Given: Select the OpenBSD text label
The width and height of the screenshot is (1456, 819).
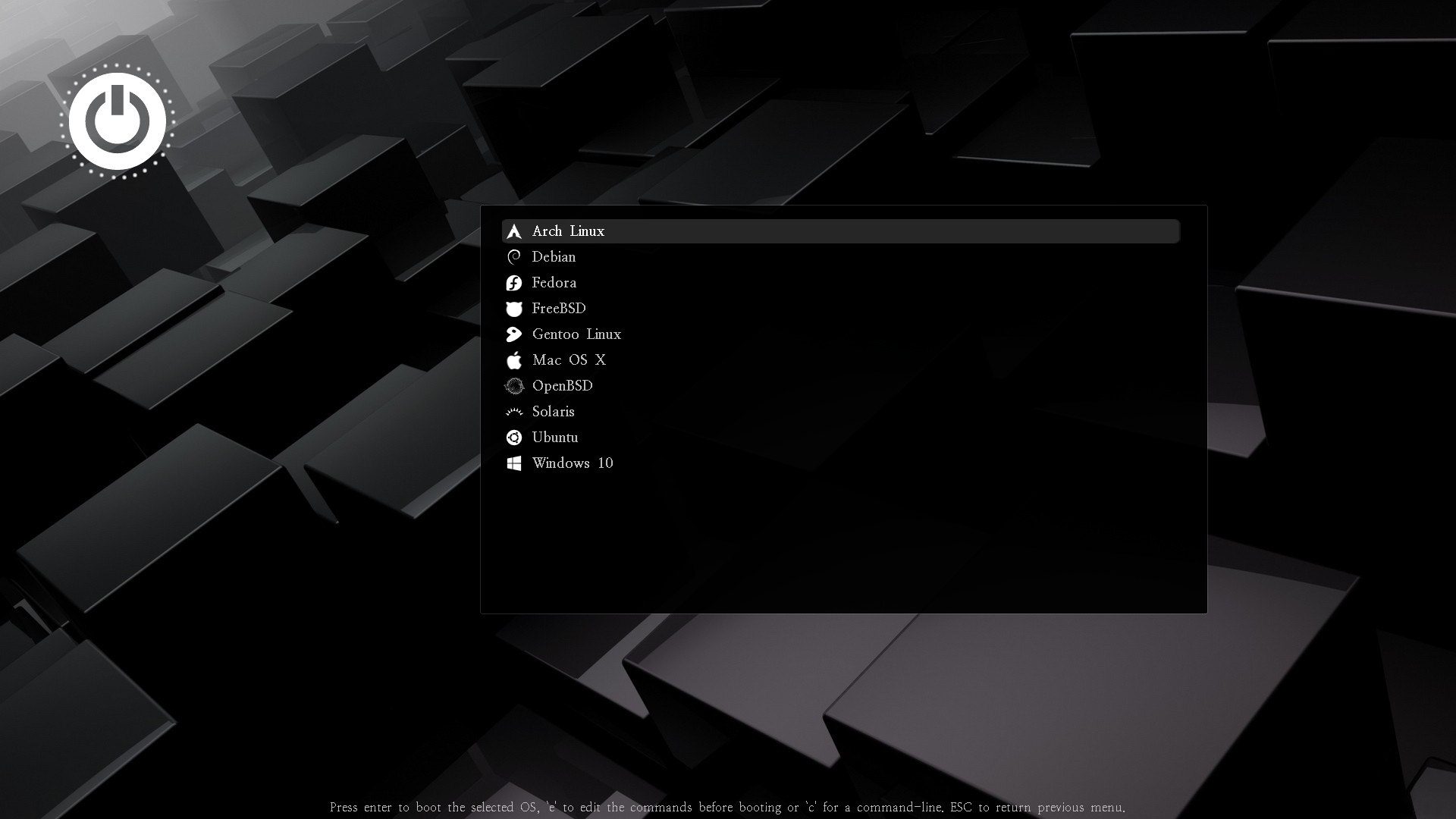Looking at the screenshot, I should pyautogui.click(x=562, y=386).
